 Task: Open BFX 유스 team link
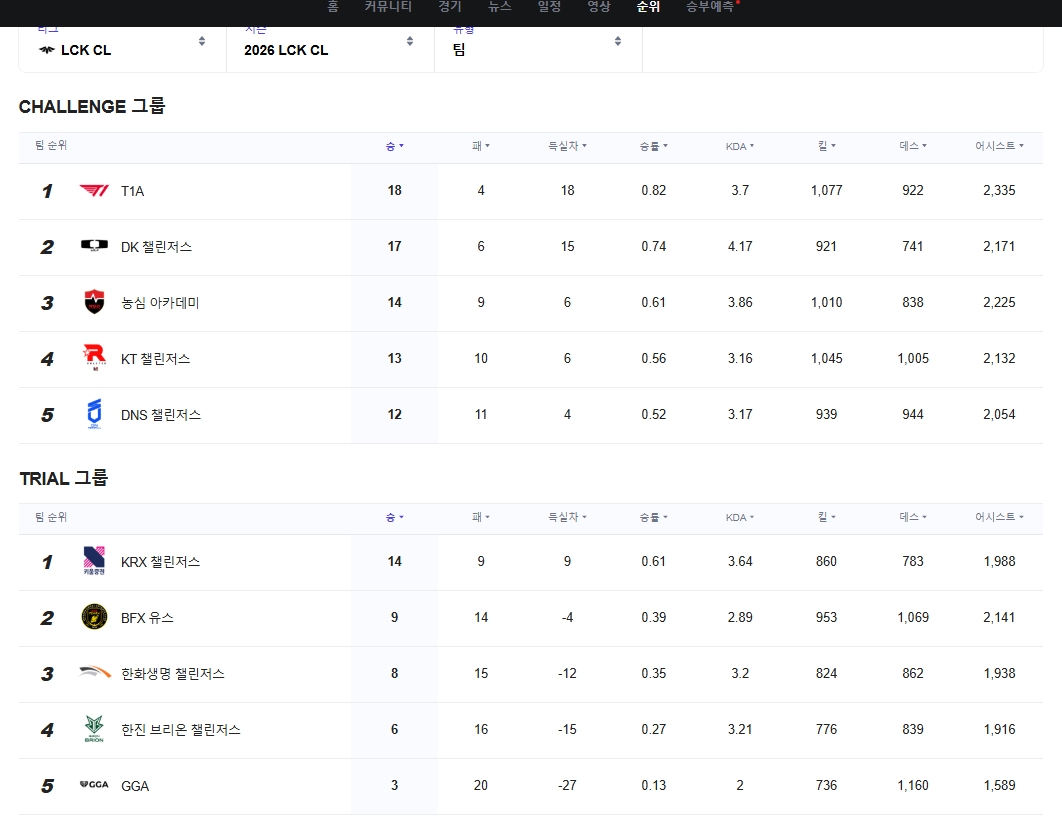click(x=147, y=618)
